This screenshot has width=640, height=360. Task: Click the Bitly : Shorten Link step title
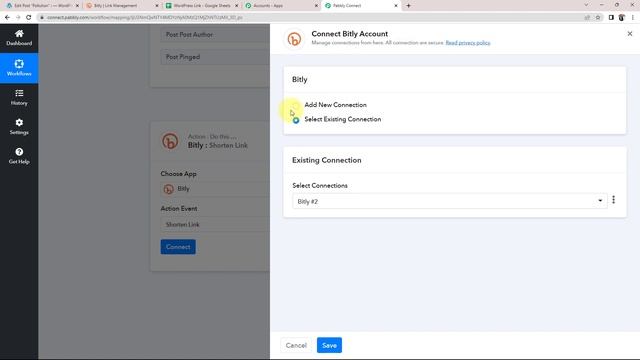(218, 145)
